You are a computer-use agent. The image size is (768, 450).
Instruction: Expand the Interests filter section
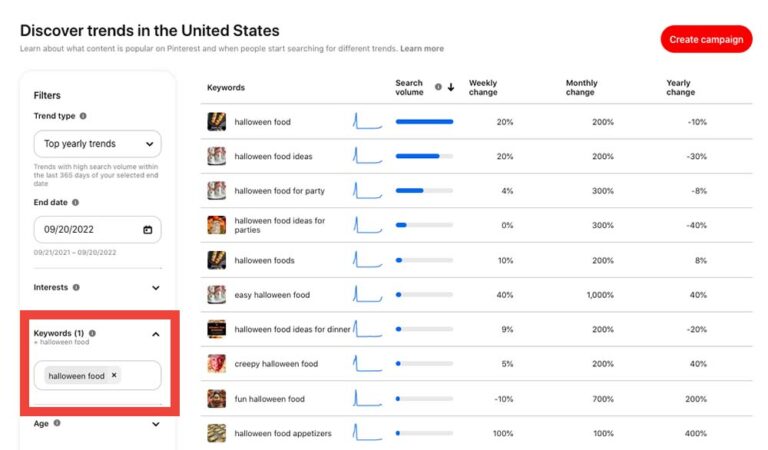156,288
